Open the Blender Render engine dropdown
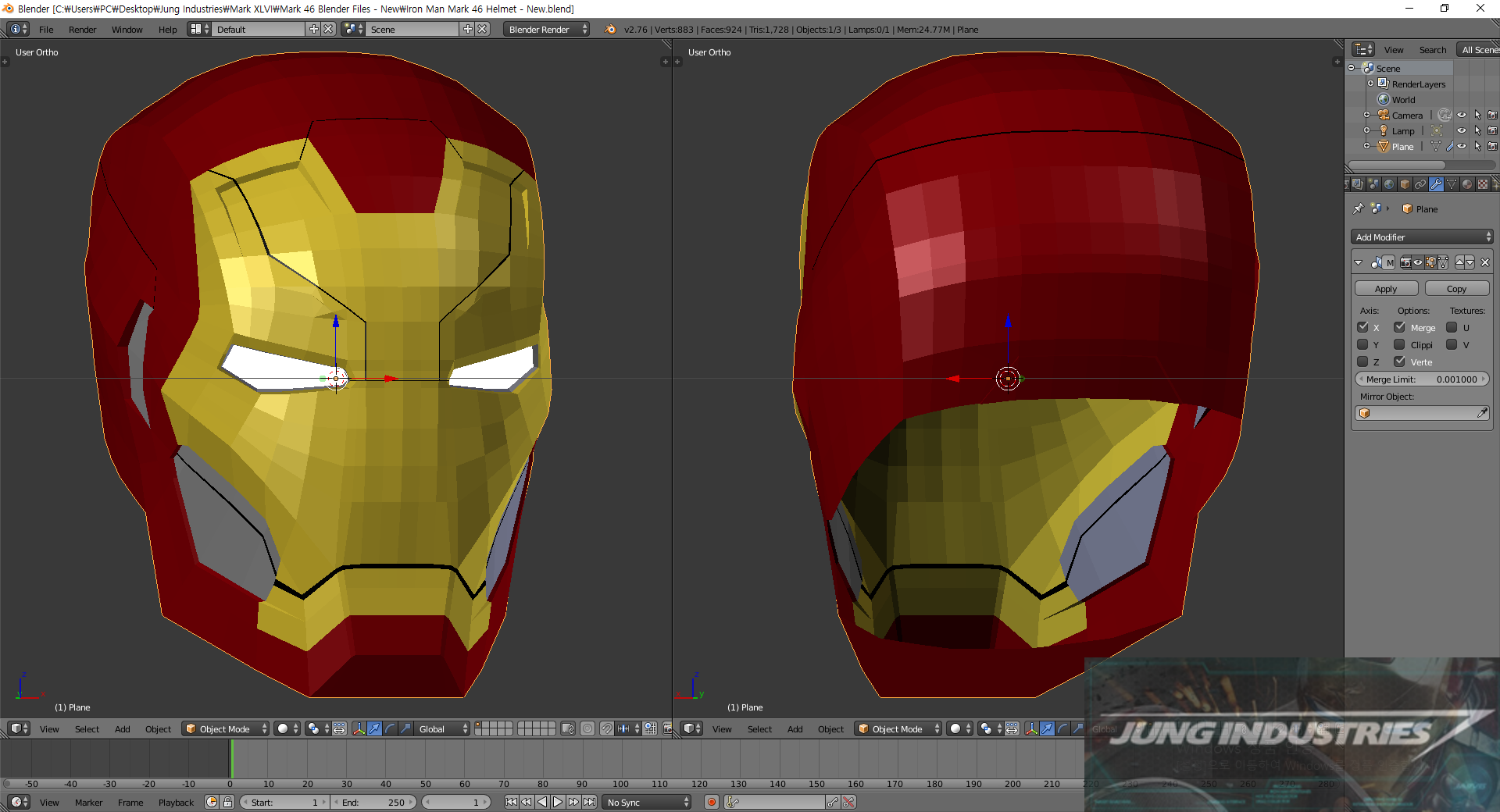 coord(546,29)
